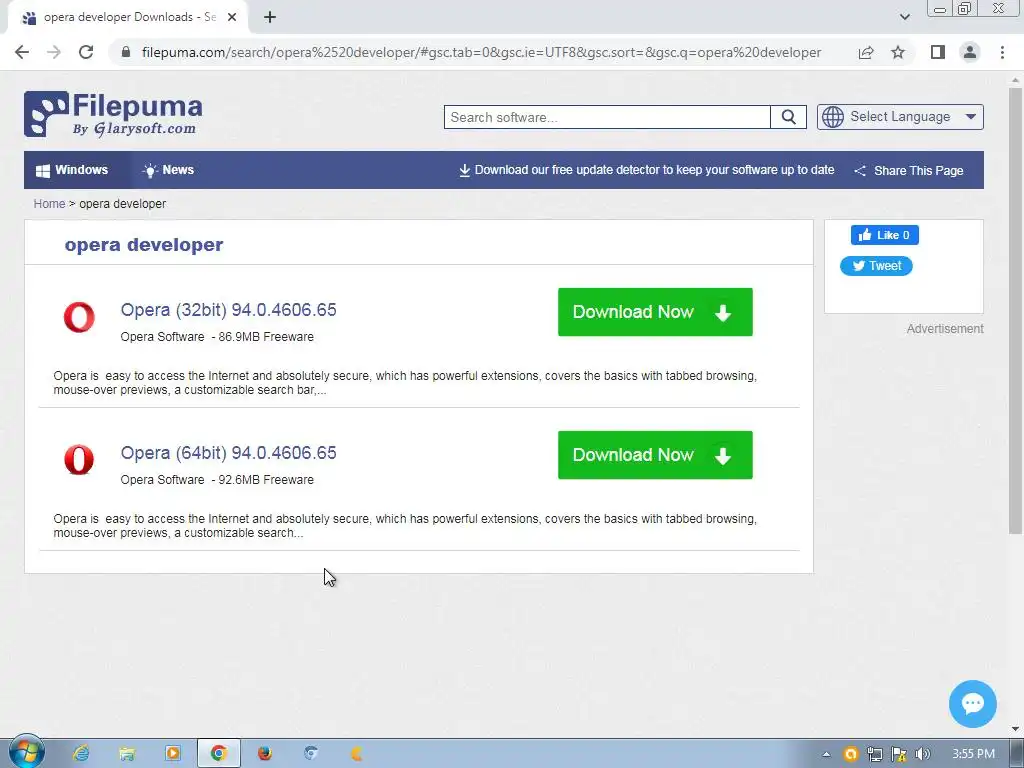1024x768 pixels.
Task: Click the Chrome taskbar icon
Action: (219, 754)
